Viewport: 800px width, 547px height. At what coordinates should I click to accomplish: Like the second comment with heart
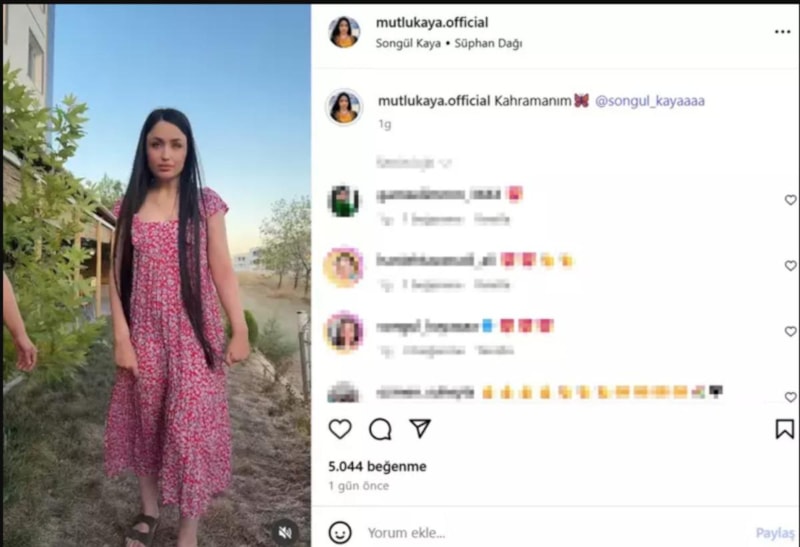coord(790,266)
